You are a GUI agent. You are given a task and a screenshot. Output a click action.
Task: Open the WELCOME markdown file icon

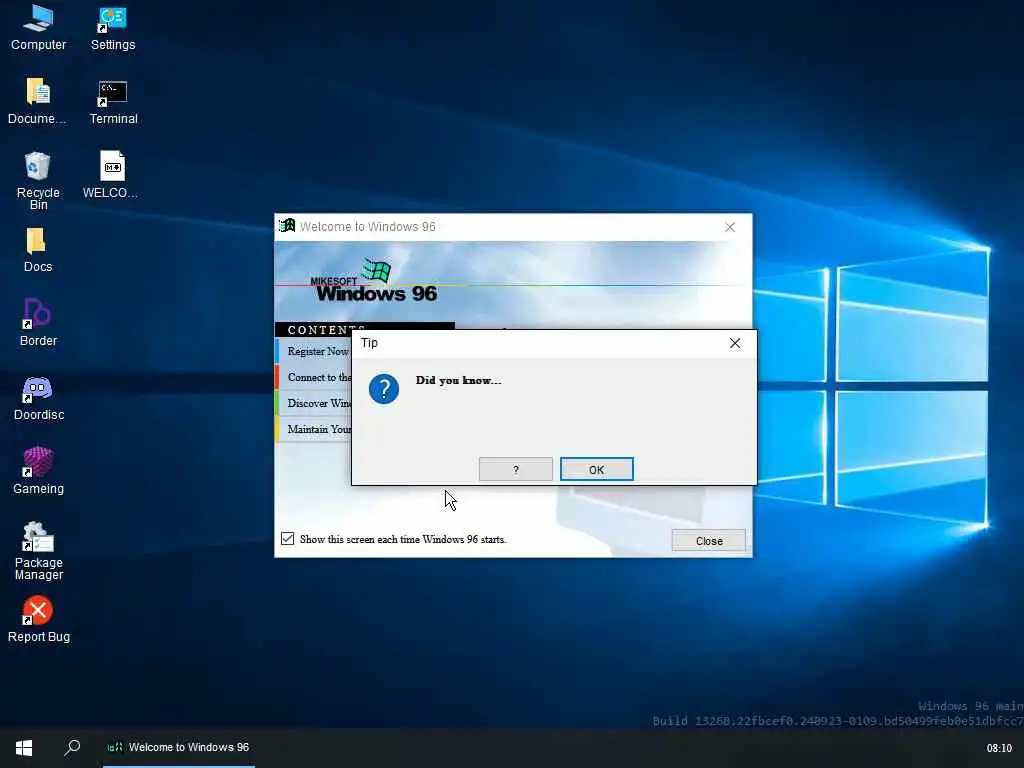(x=111, y=175)
